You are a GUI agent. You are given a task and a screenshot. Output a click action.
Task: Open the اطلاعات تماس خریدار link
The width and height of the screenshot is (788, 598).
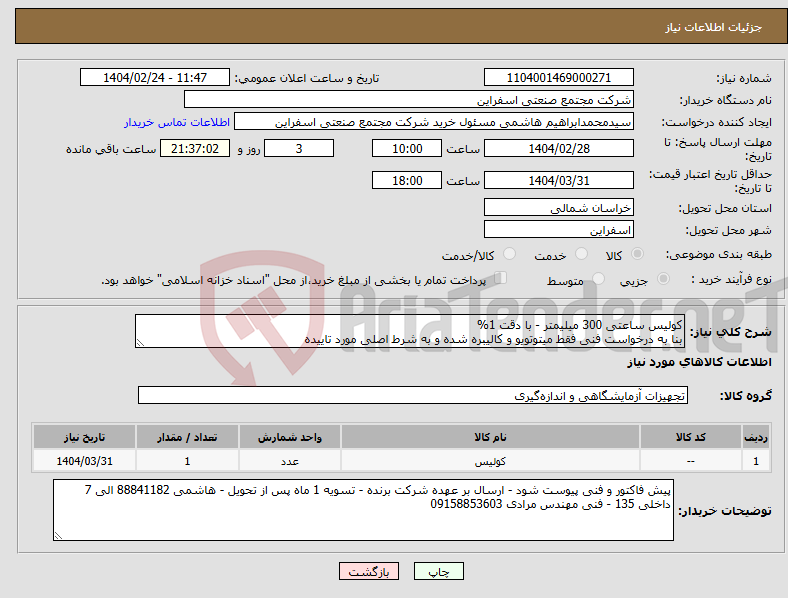(177, 122)
